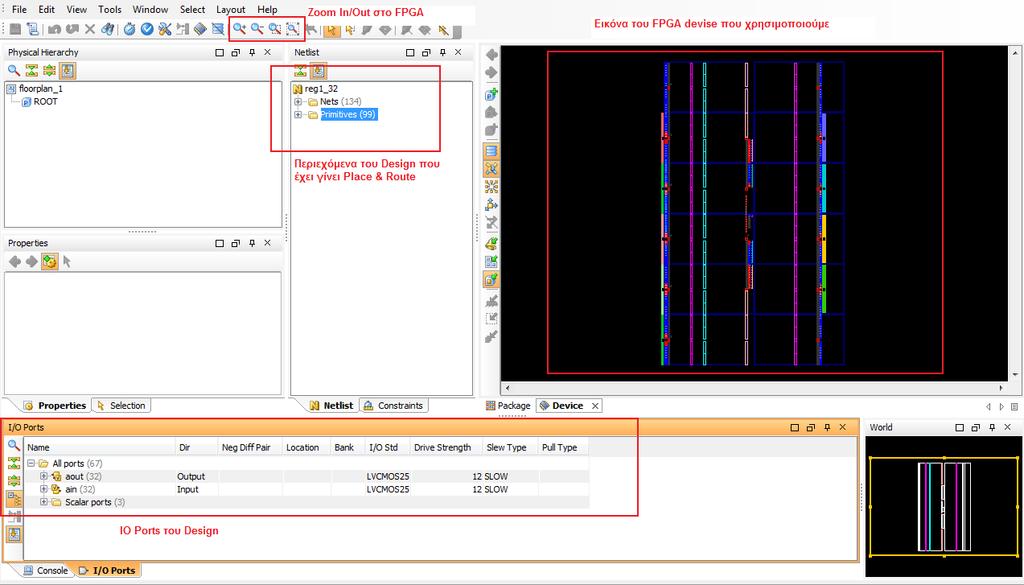Click Collapse All in Physical Hierarchy panel
The image size is (1024, 585).
tap(31, 70)
